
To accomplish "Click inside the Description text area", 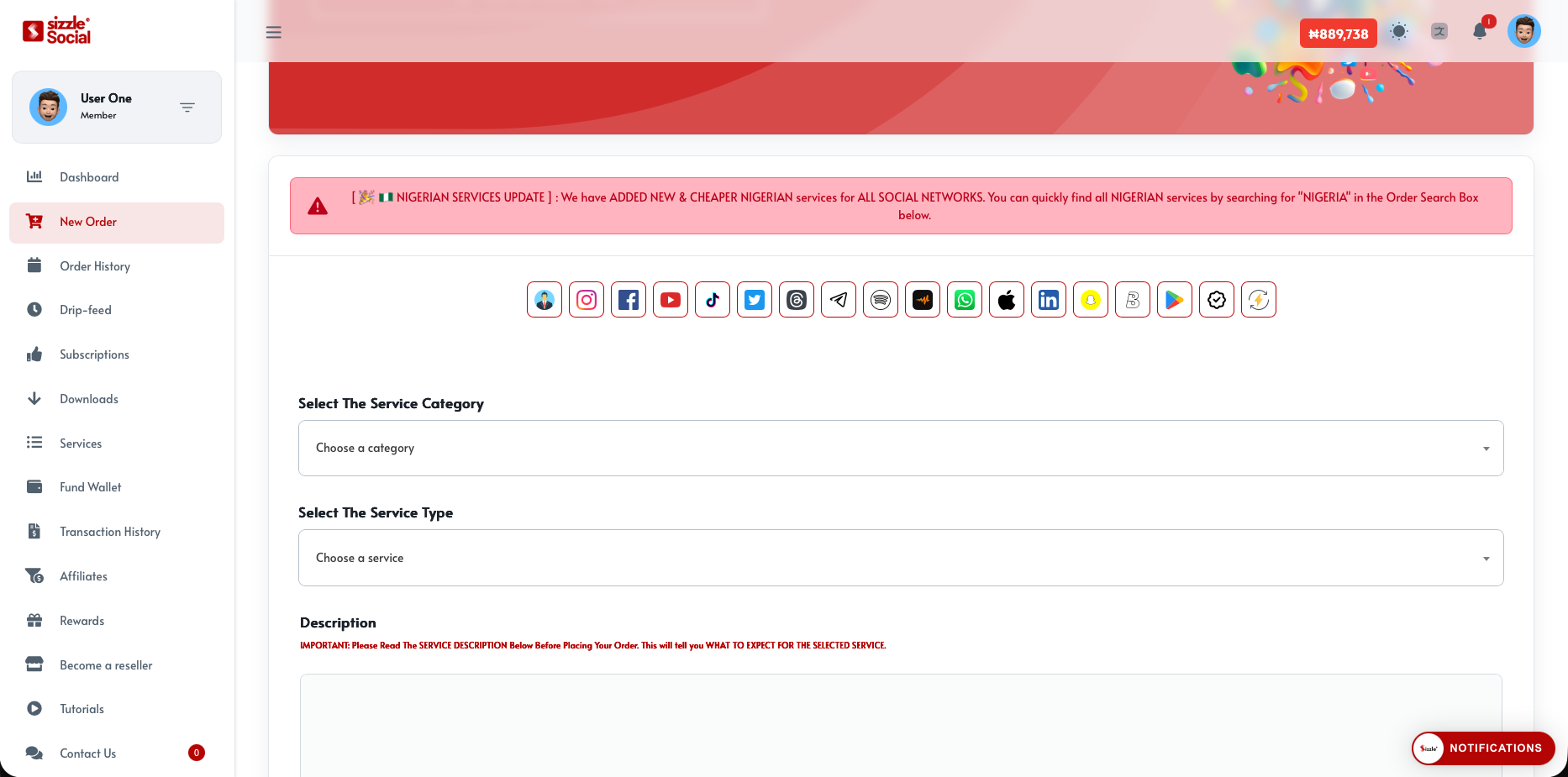I will coord(900,722).
